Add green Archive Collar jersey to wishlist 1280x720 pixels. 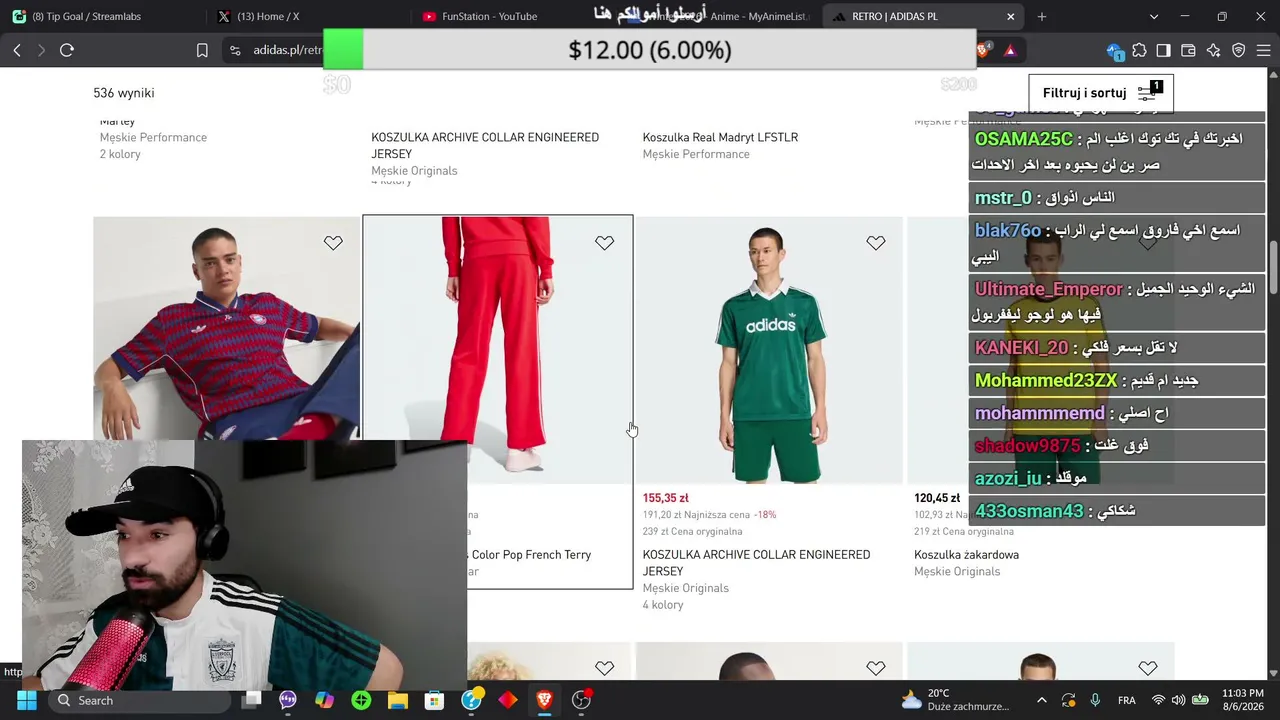[876, 243]
